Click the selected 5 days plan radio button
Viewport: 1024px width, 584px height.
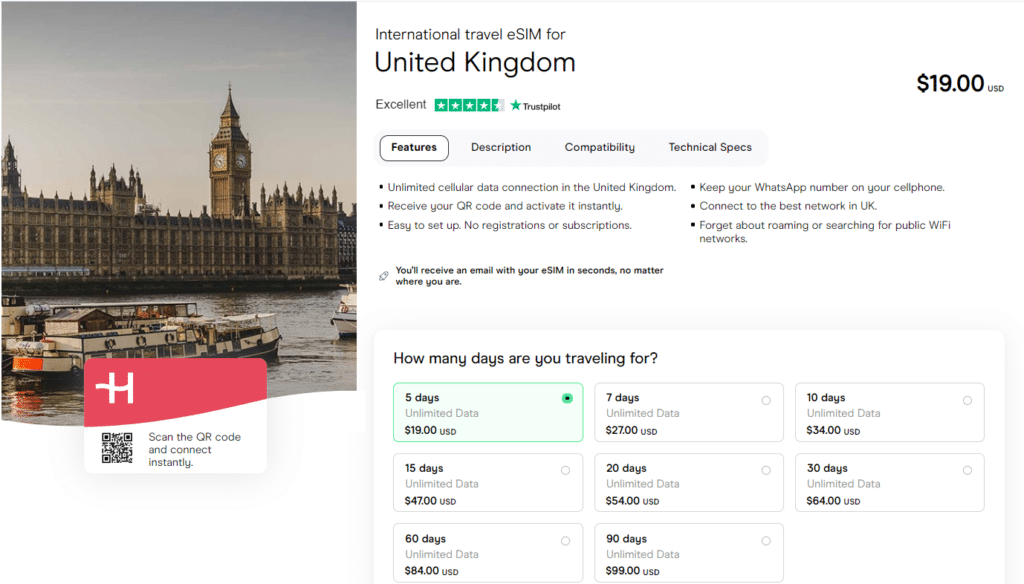565,399
